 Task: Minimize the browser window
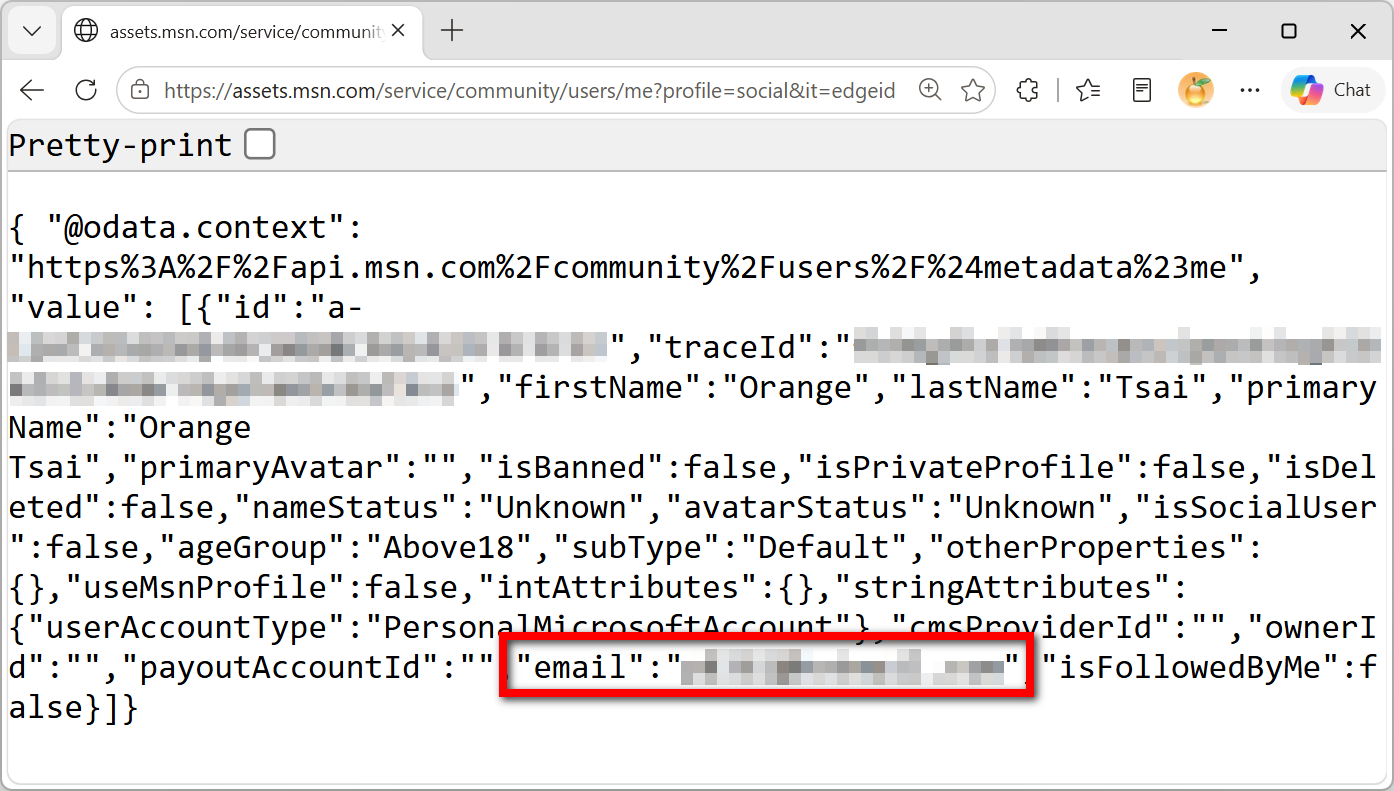click(x=1219, y=31)
